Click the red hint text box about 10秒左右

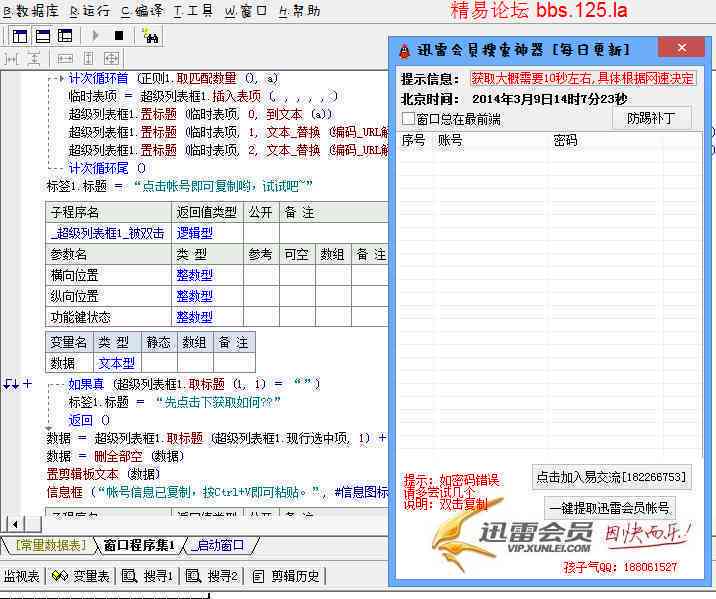click(583, 79)
